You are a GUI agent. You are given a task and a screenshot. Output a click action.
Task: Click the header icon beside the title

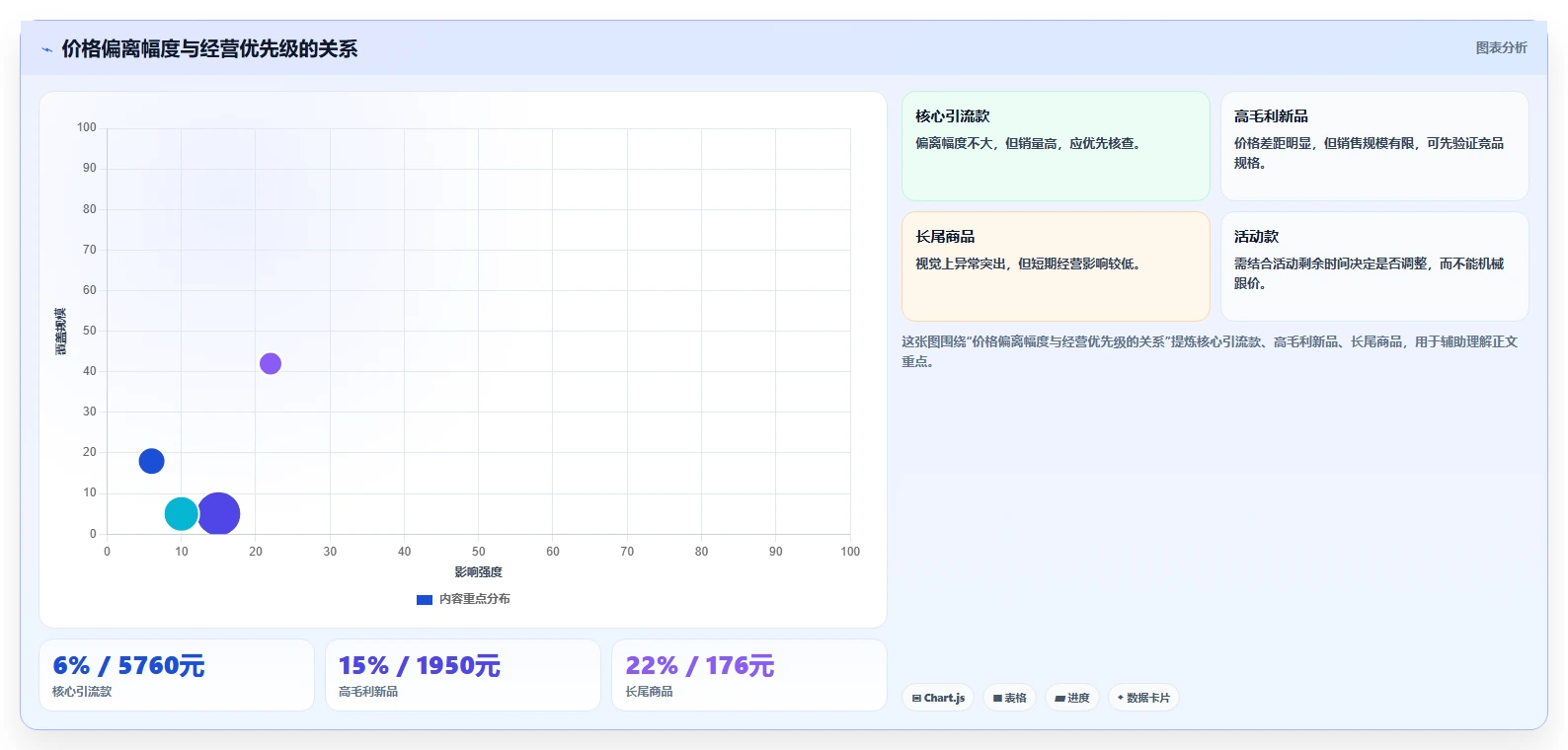coord(46,49)
